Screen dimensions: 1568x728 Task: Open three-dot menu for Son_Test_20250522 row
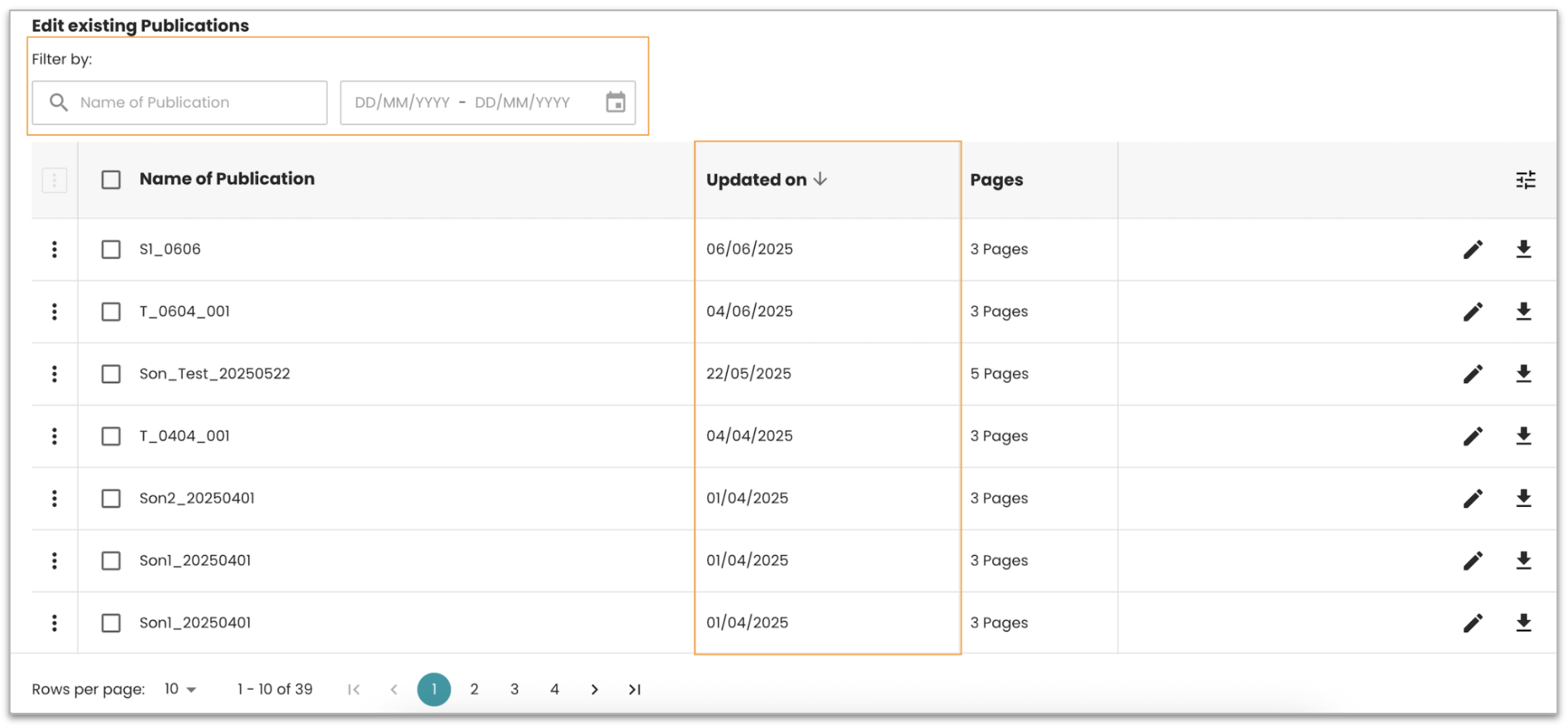click(x=54, y=374)
